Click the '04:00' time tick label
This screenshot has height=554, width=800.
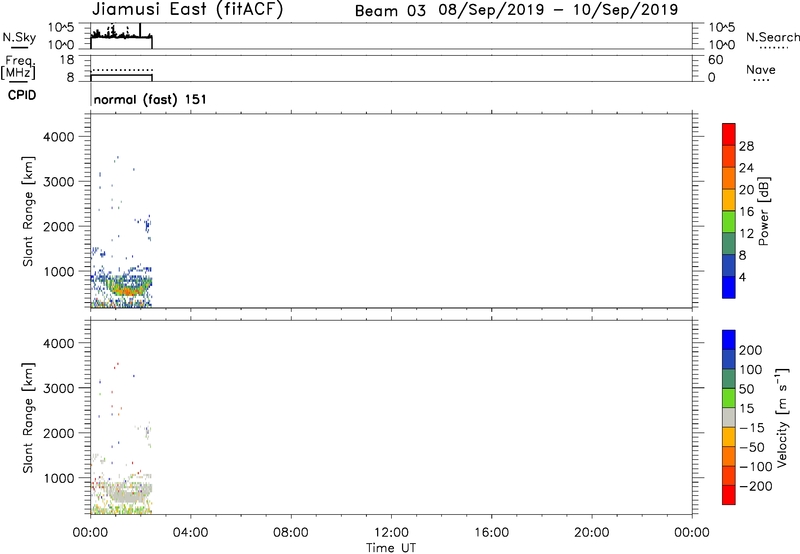click(190, 533)
